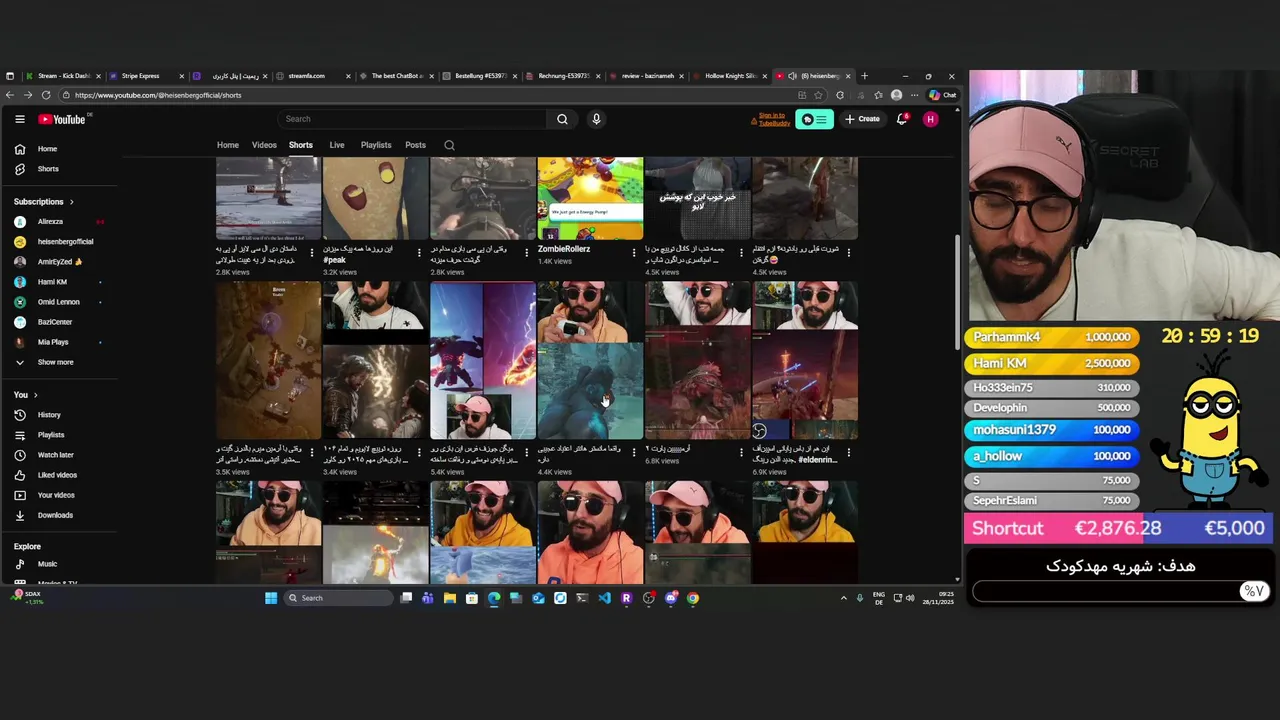The image size is (1280, 720).
Task: Open the browser Chat sidebar button
Action: (943, 95)
